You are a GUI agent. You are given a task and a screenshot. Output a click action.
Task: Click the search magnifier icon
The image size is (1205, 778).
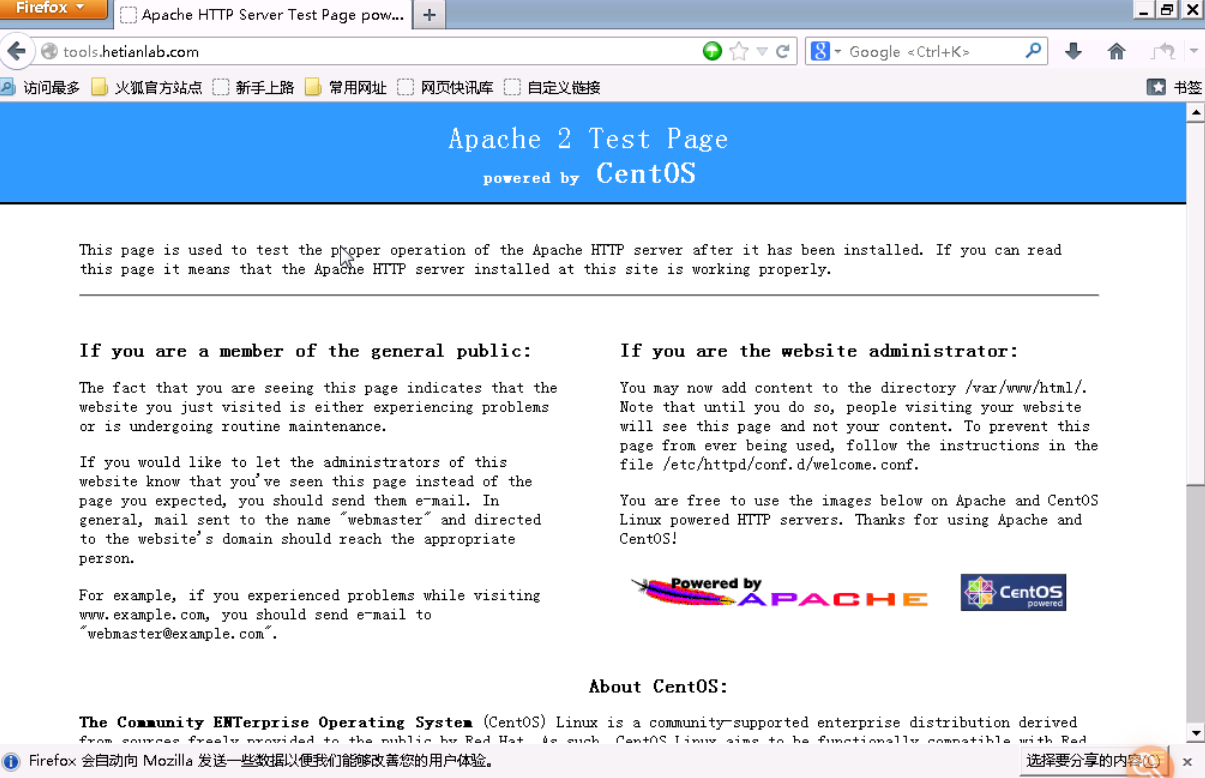point(1034,51)
